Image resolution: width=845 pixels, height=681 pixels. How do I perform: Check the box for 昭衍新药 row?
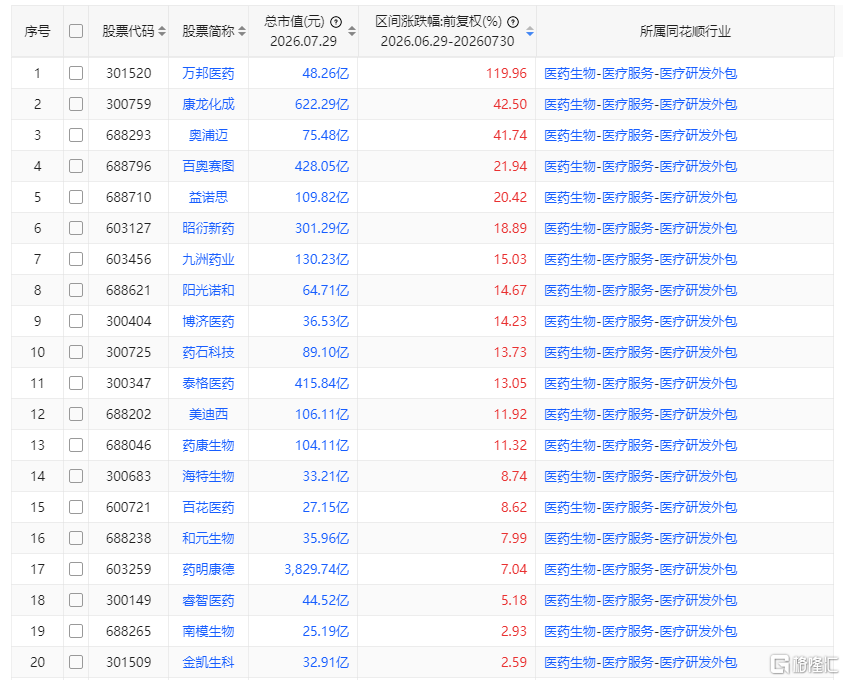pos(76,228)
